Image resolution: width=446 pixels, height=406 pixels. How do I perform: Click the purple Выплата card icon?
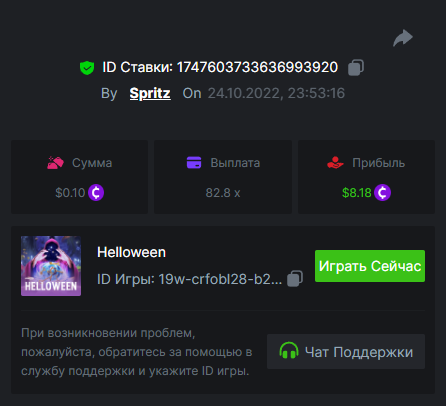pos(194,163)
